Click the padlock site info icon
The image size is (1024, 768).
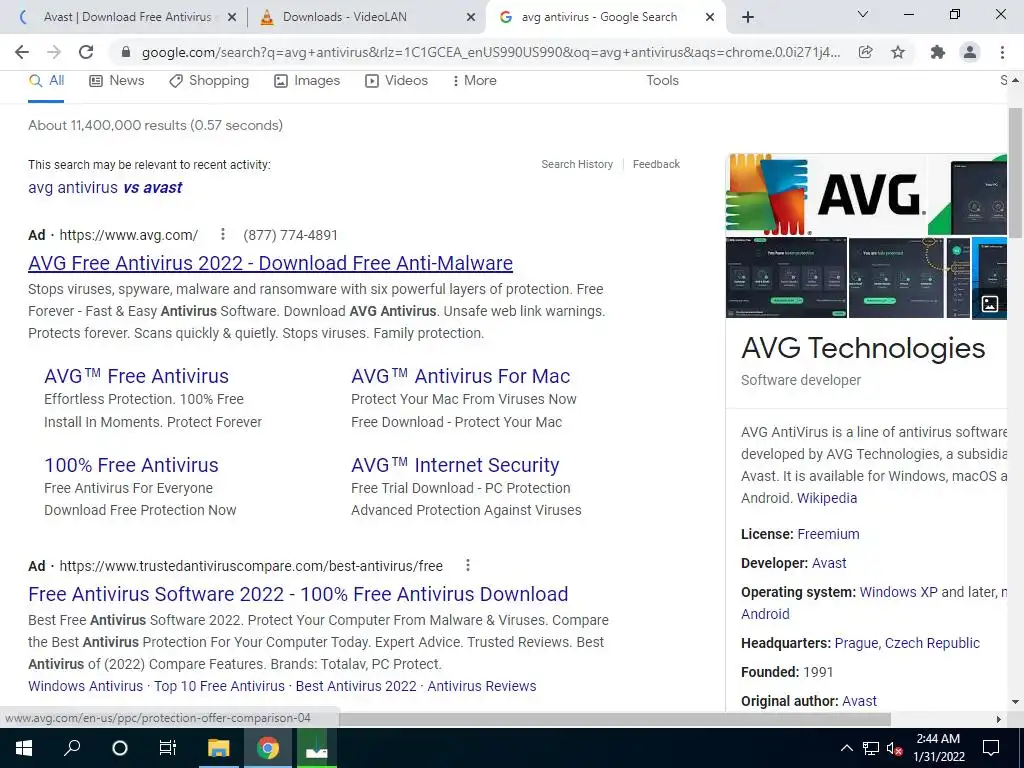click(x=126, y=52)
